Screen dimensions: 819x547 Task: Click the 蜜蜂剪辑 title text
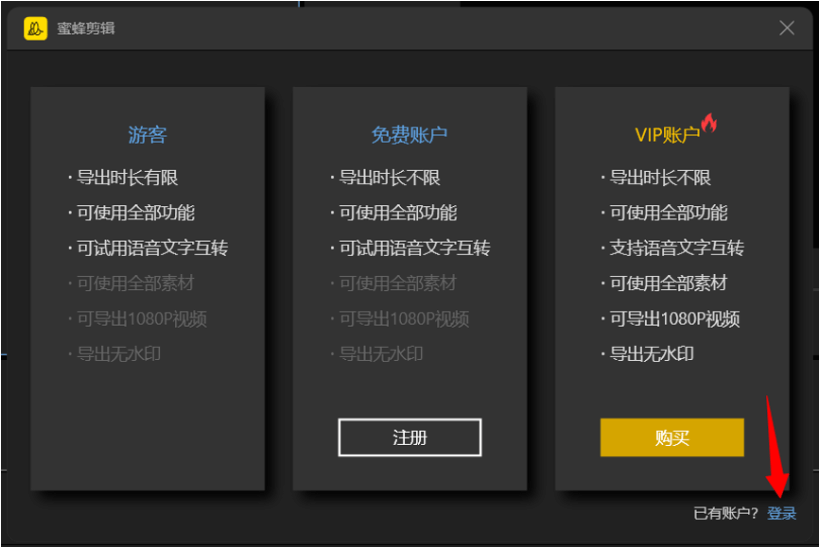point(86,28)
